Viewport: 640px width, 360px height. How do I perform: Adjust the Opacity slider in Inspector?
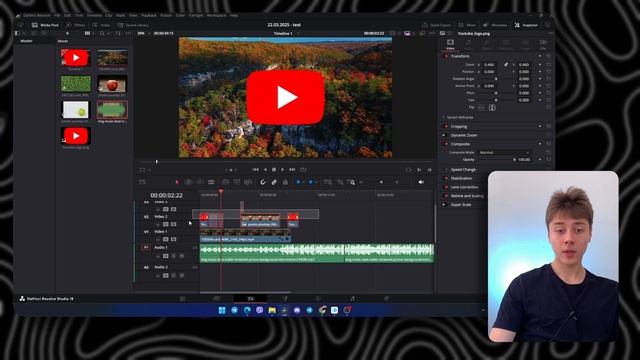[x=496, y=160]
